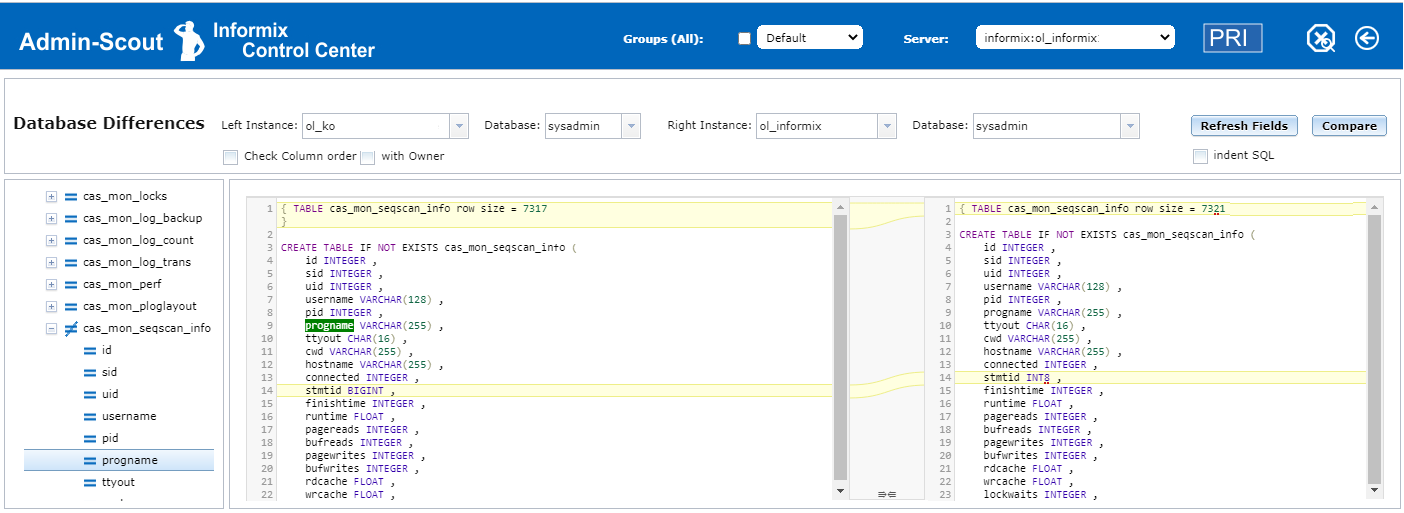Viewport: 1404px width, 513px height.
Task: Click the difference icon beside cas_mon_seqscan_info
Action: coord(71,328)
